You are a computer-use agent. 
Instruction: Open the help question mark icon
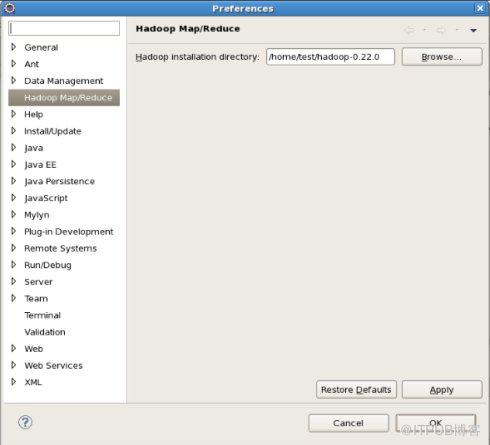[x=25, y=422]
